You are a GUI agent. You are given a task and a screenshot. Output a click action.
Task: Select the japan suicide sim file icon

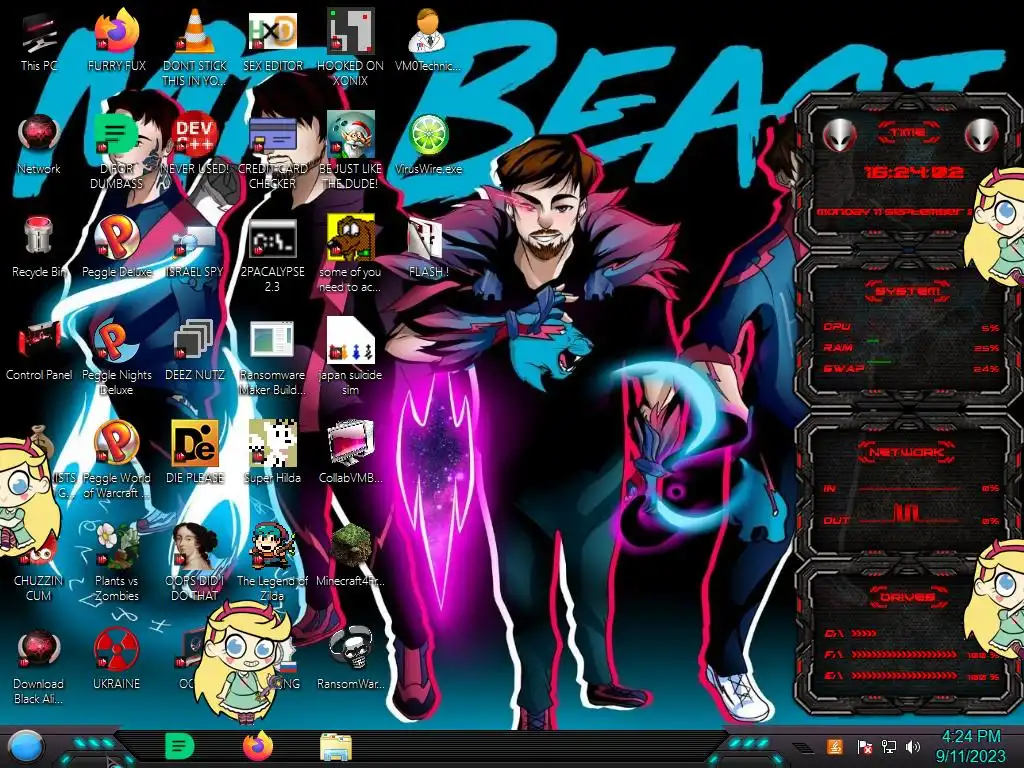[351, 357]
